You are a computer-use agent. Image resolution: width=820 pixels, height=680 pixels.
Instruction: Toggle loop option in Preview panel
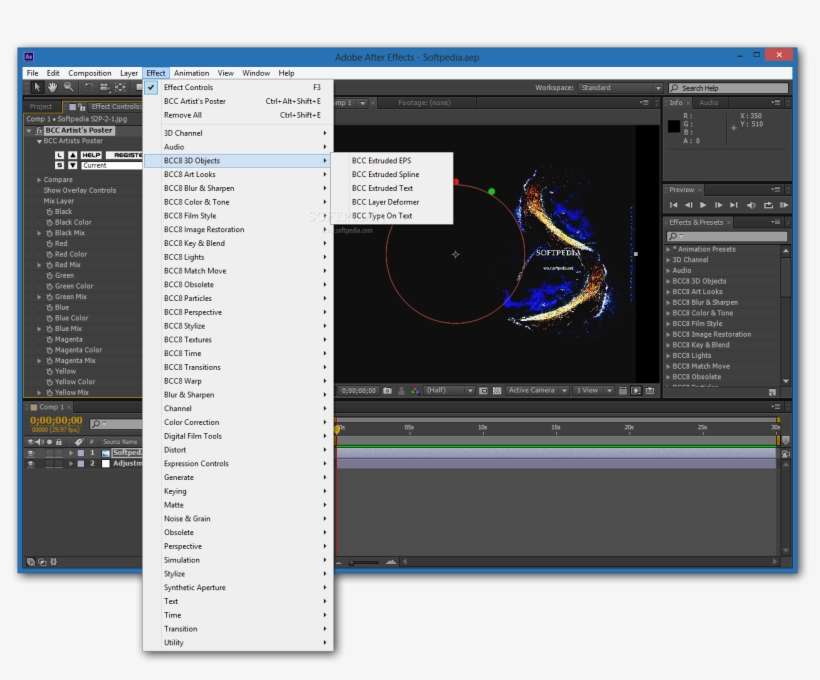(x=768, y=205)
